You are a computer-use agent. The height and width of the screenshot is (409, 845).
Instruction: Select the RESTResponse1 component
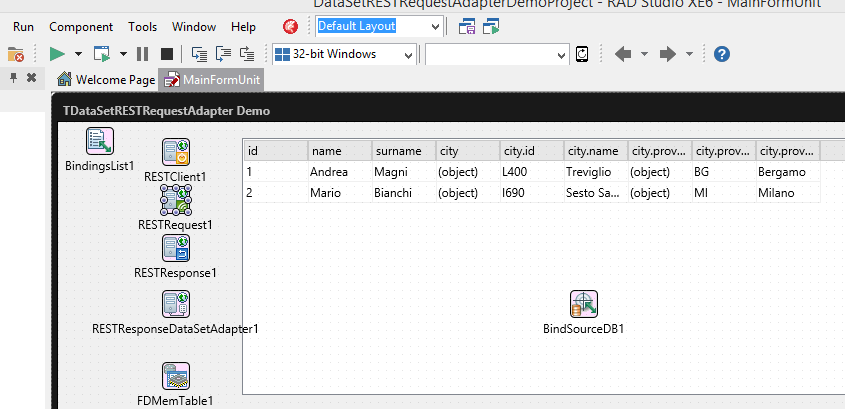coord(176,248)
